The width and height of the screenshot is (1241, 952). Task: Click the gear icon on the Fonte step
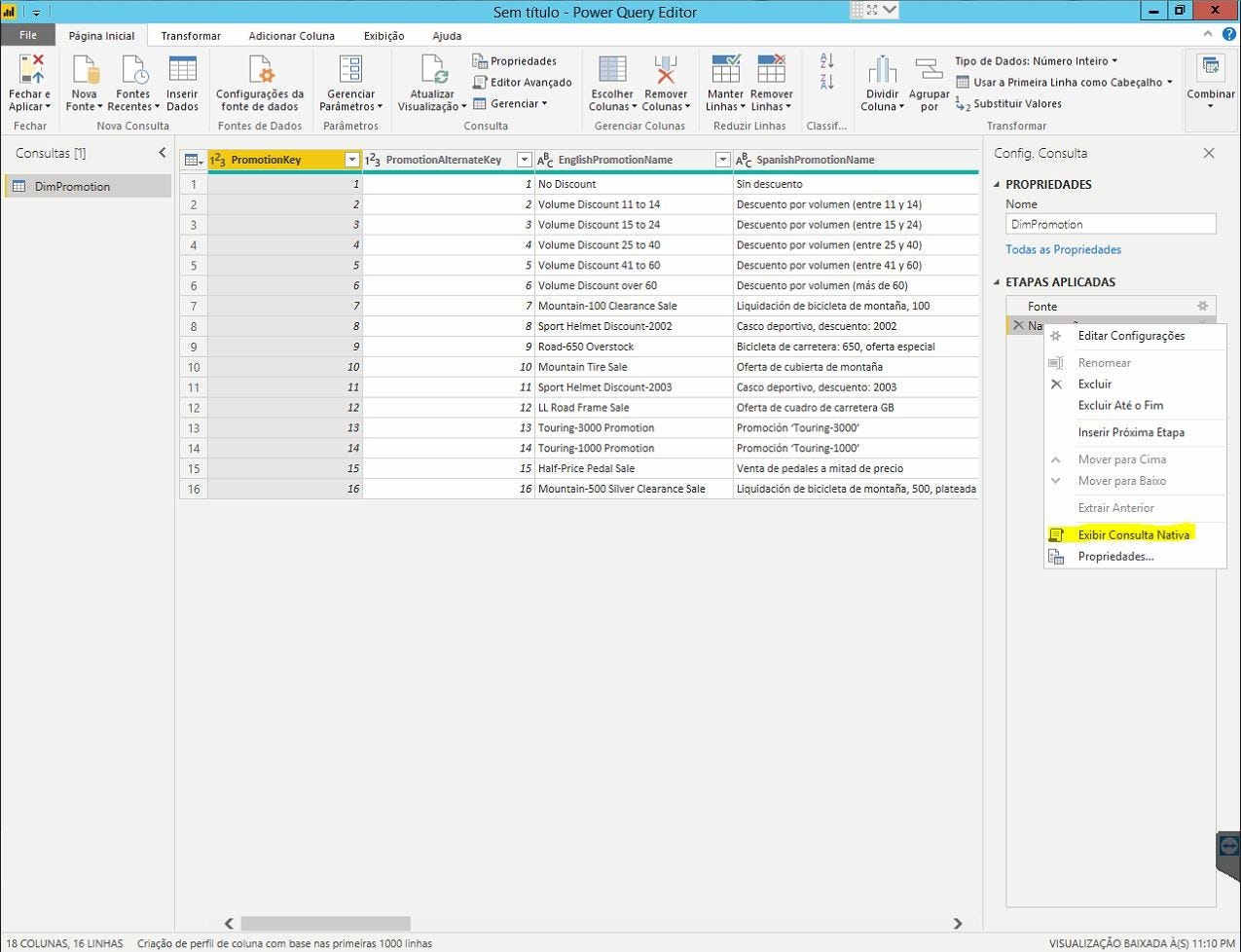coord(1203,306)
